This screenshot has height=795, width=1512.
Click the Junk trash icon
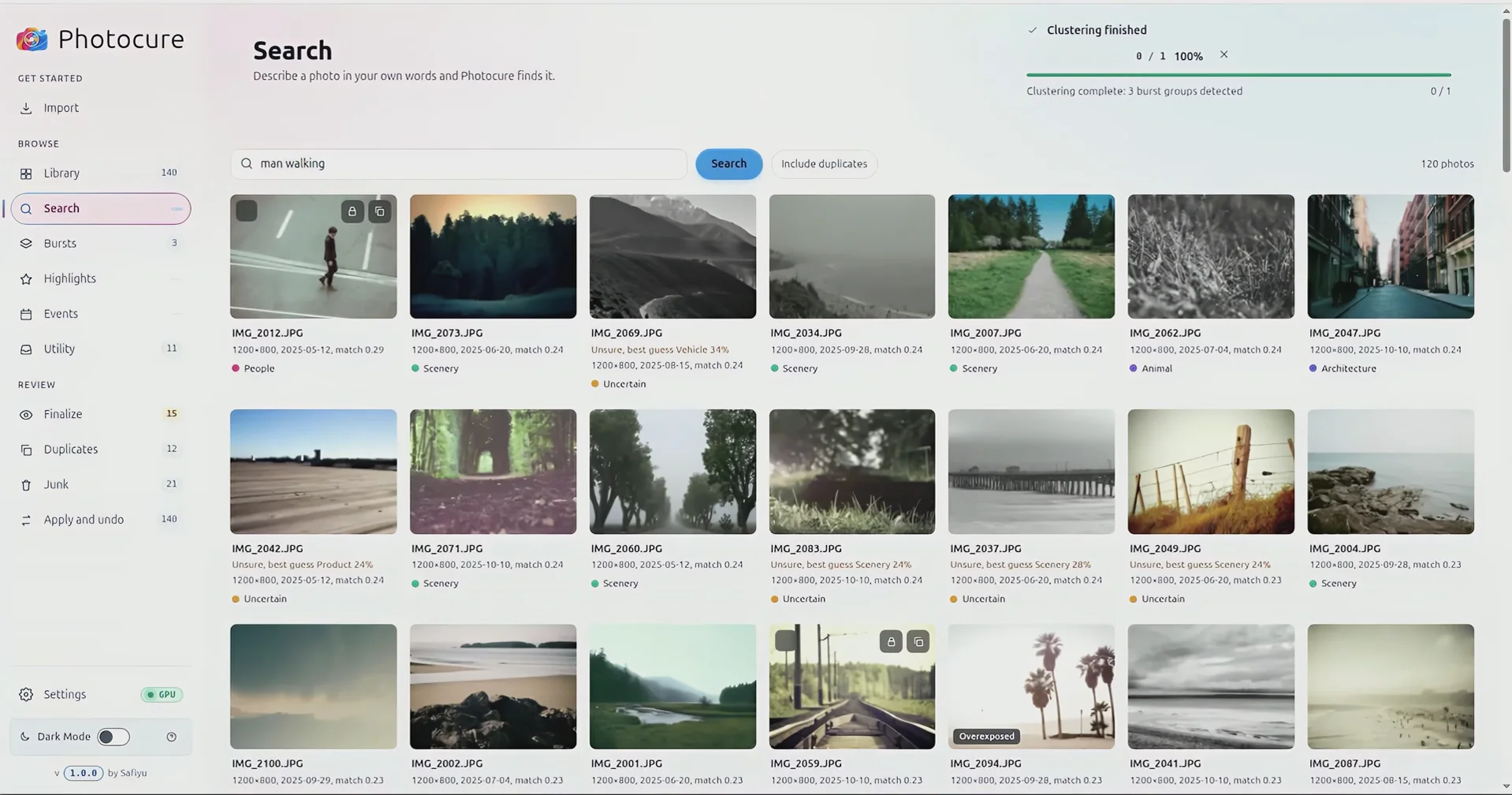(26, 484)
